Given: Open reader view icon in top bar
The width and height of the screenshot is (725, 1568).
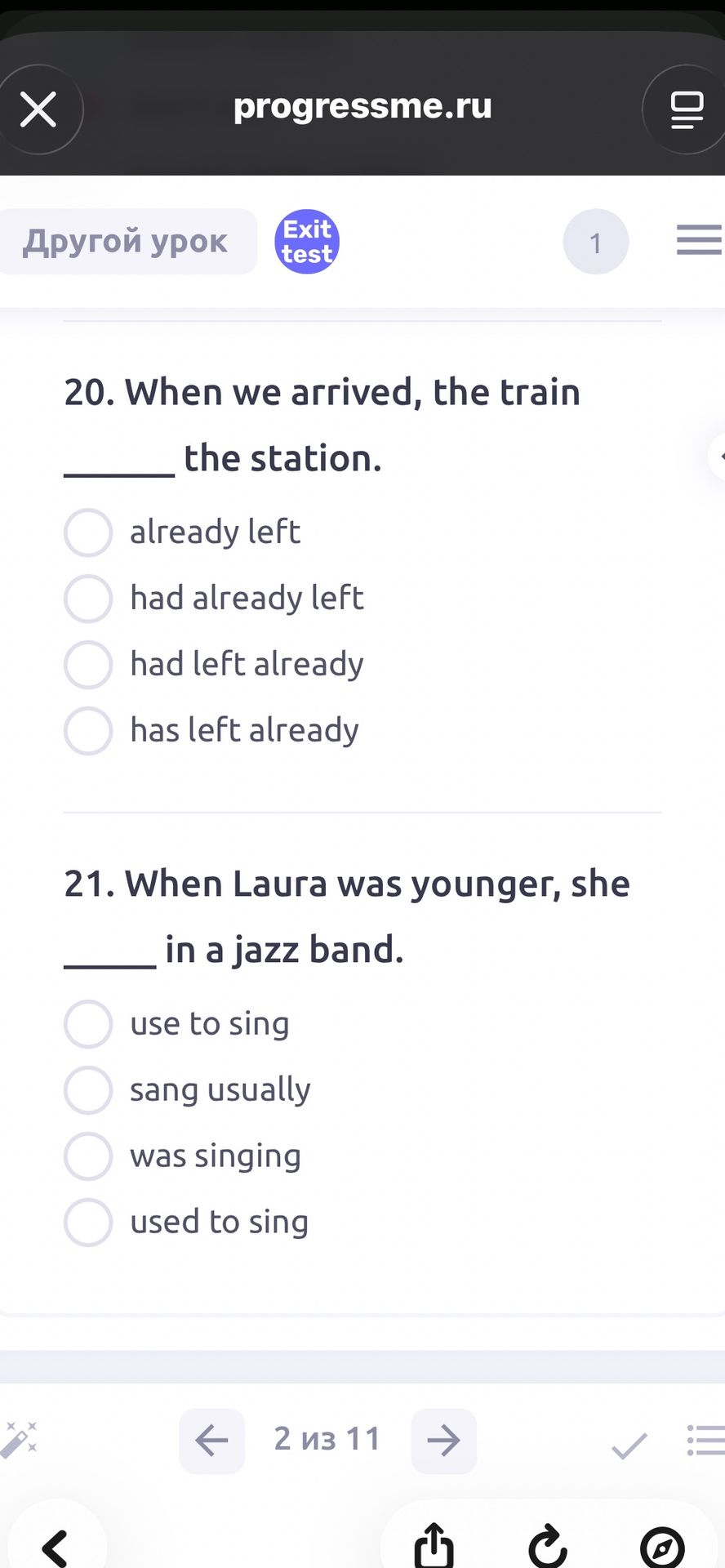Looking at the screenshot, I should [x=687, y=109].
